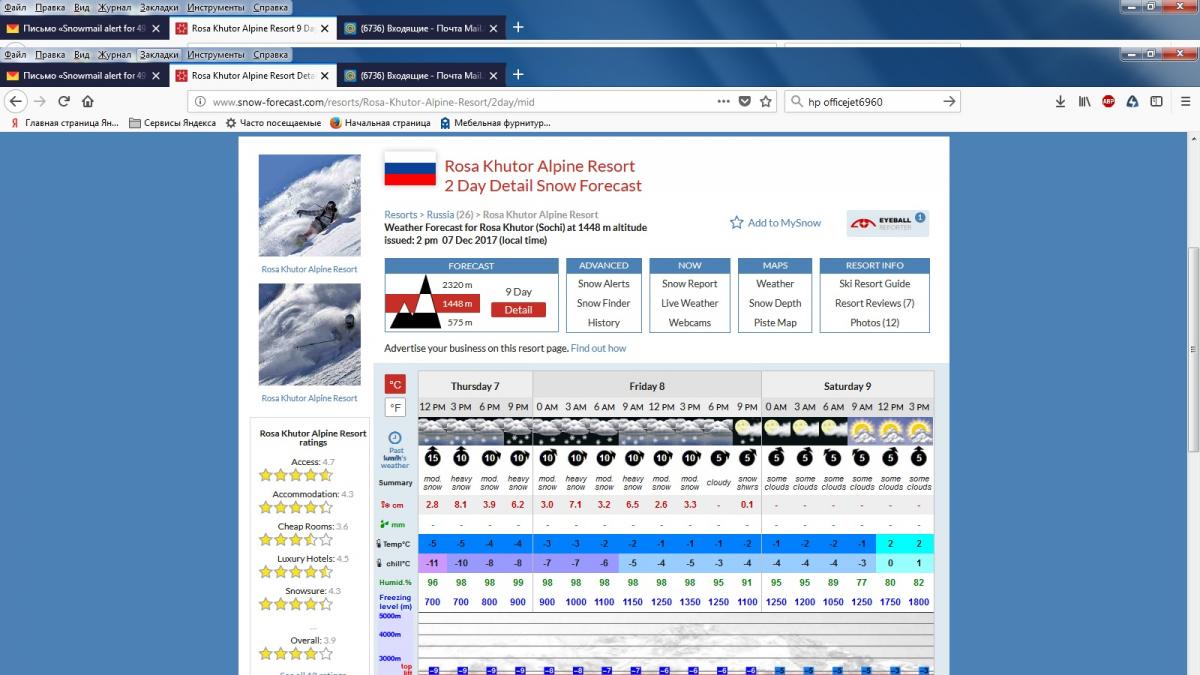Switch to front window's Входящие Почта Mail tab

coord(420,75)
